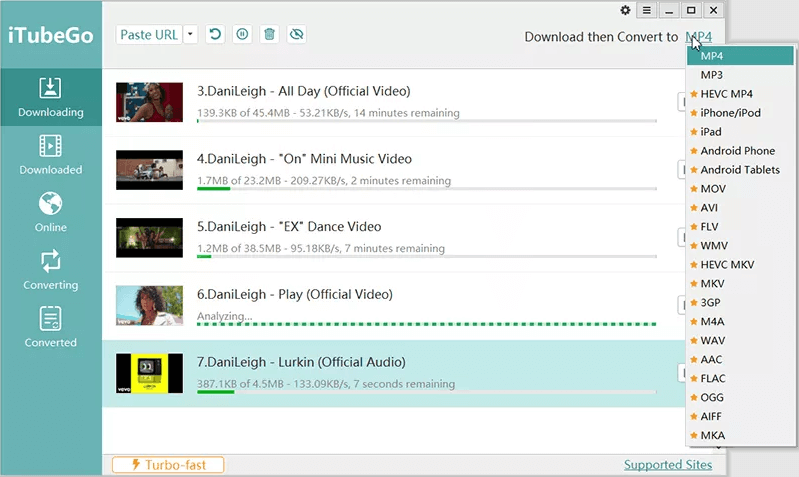This screenshot has height=477, width=799.
Task: Choose MOV format
Action: 740,189
